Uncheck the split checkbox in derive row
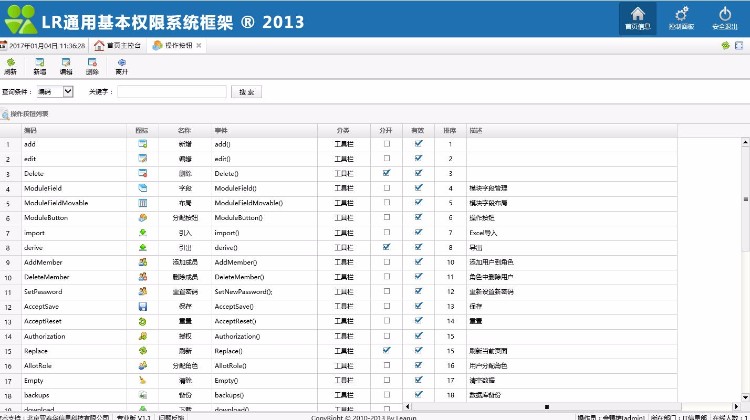The height and width of the screenshot is (420, 750). pyautogui.click(x=386, y=247)
